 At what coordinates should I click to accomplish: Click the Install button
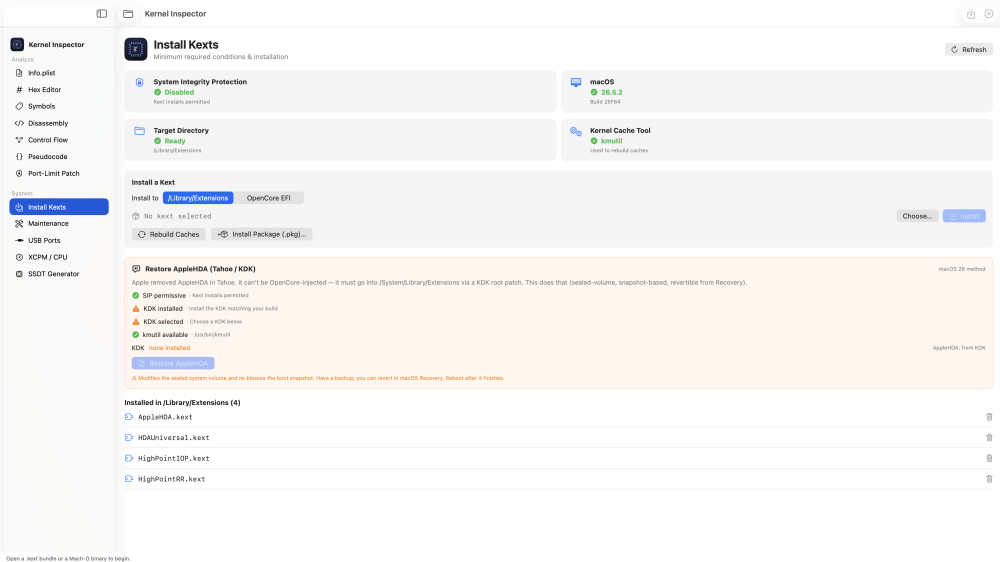tap(964, 216)
